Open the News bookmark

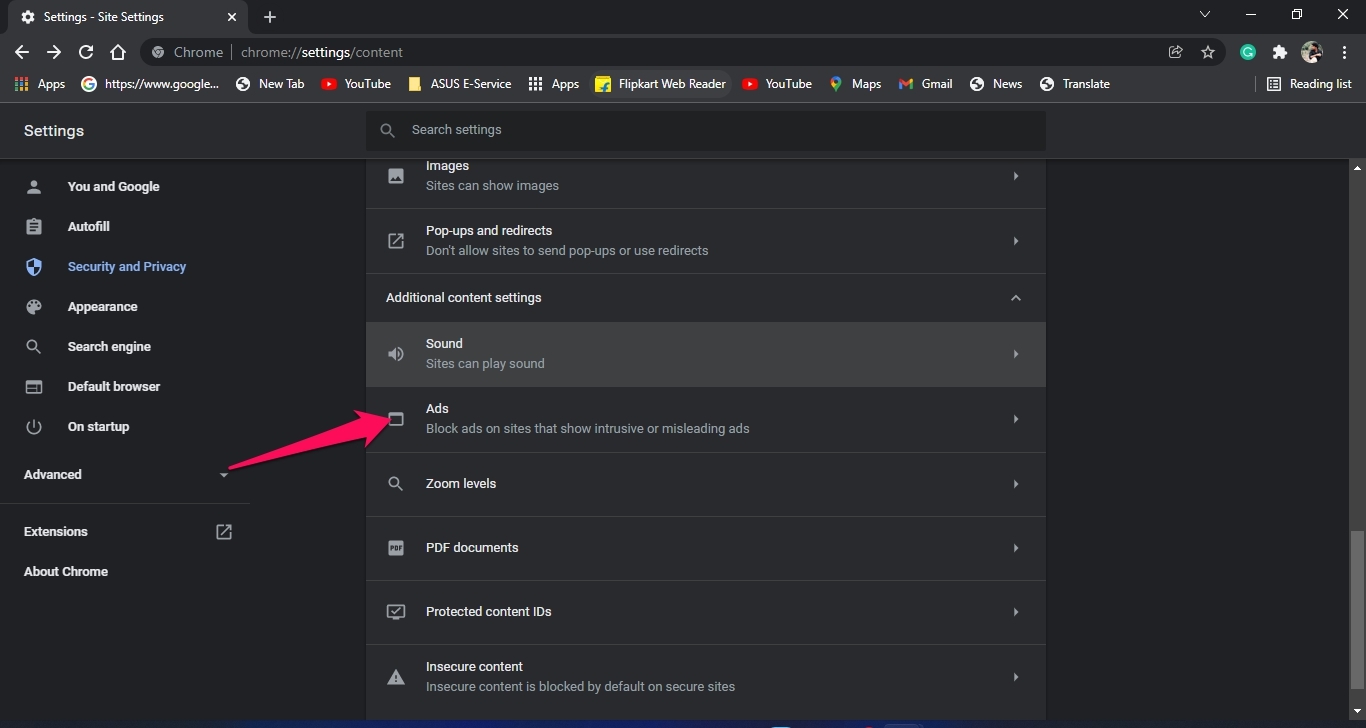[x=996, y=84]
